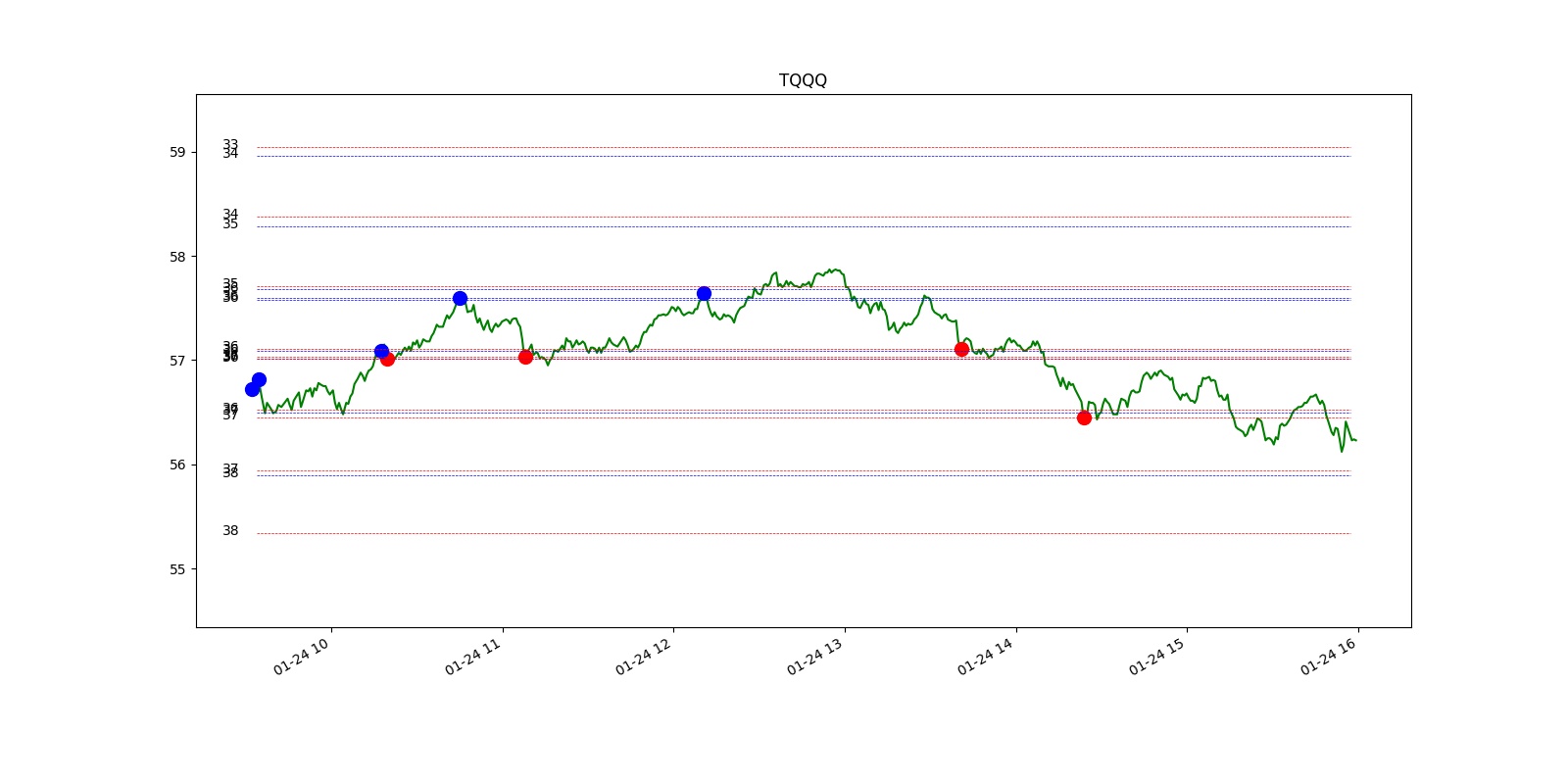This screenshot has height=784, width=1568.
Task: Select the y-axis tick label 56
Action: pyautogui.click(x=177, y=465)
